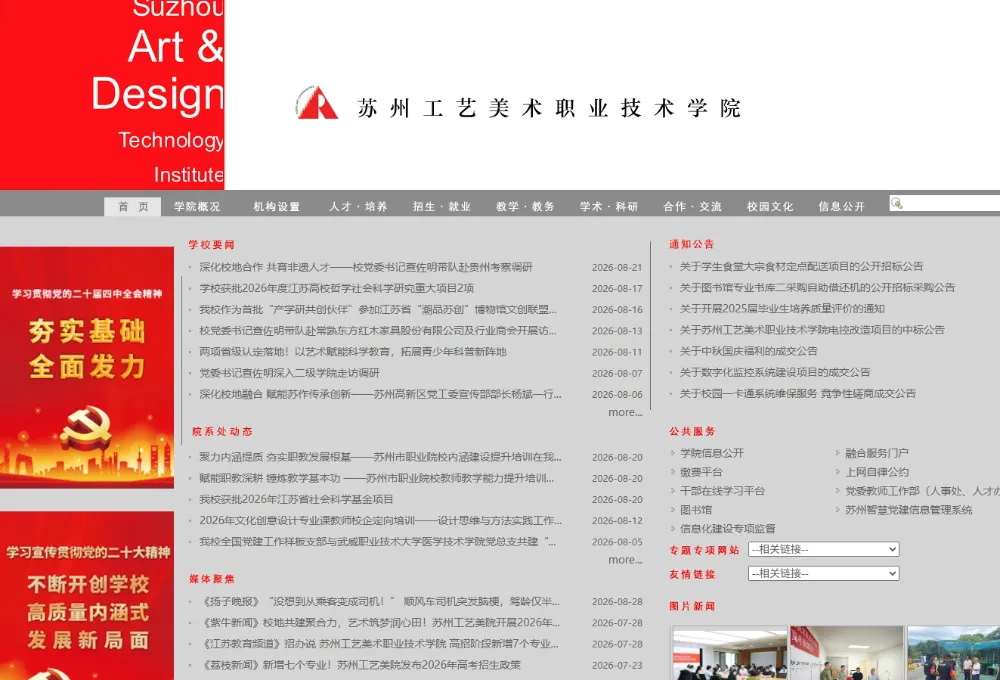Open article 2026年文化创意设计专业课教师校企定向培训
Viewport: 1000px width, 680px height.
tap(380, 521)
